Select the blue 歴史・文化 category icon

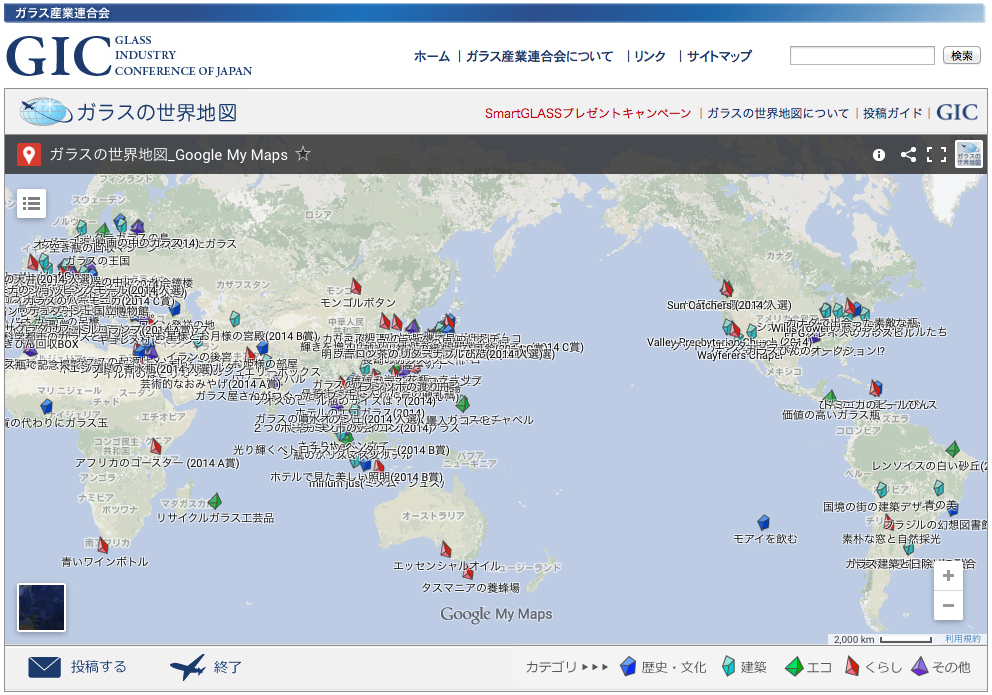(x=628, y=667)
